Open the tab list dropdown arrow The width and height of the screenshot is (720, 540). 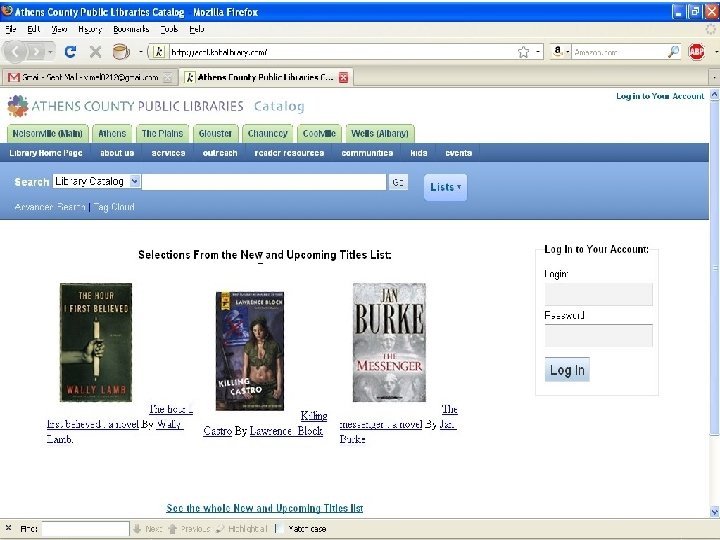[x=714, y=78]
